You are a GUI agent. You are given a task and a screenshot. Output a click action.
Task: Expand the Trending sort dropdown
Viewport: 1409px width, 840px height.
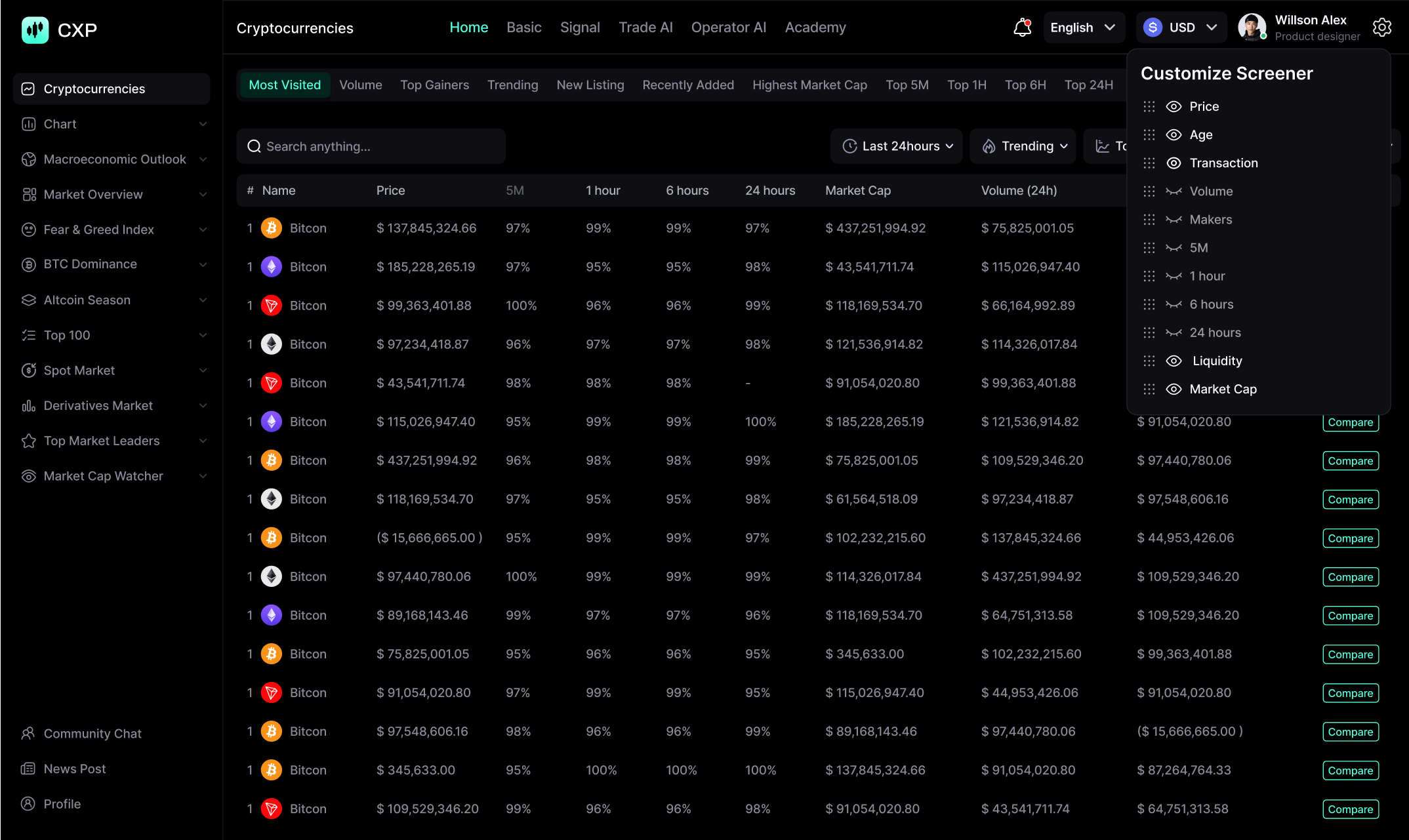pos(1023,146)
